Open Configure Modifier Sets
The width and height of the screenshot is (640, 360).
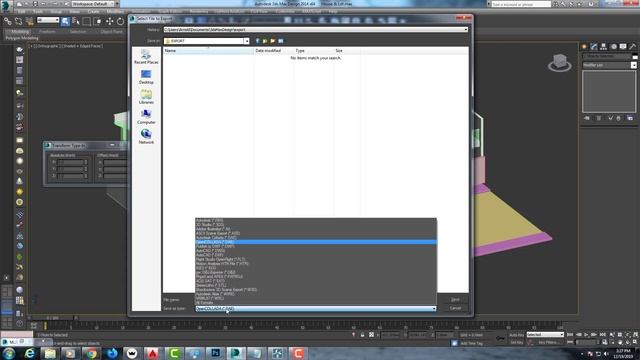(x=630, y=118)
